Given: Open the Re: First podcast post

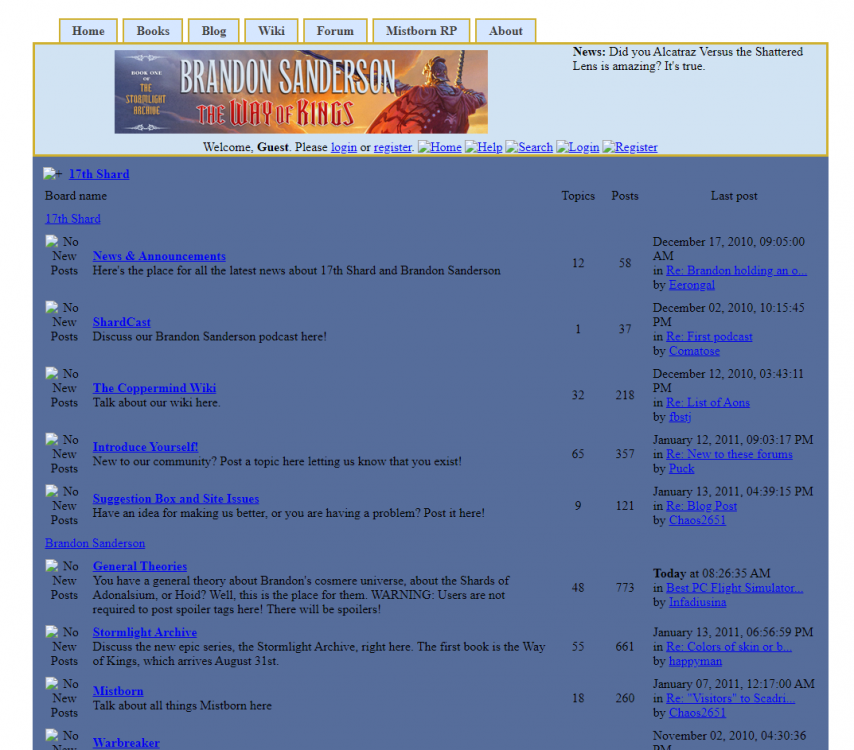Looking at the screenshot, I should coord(709,337).
